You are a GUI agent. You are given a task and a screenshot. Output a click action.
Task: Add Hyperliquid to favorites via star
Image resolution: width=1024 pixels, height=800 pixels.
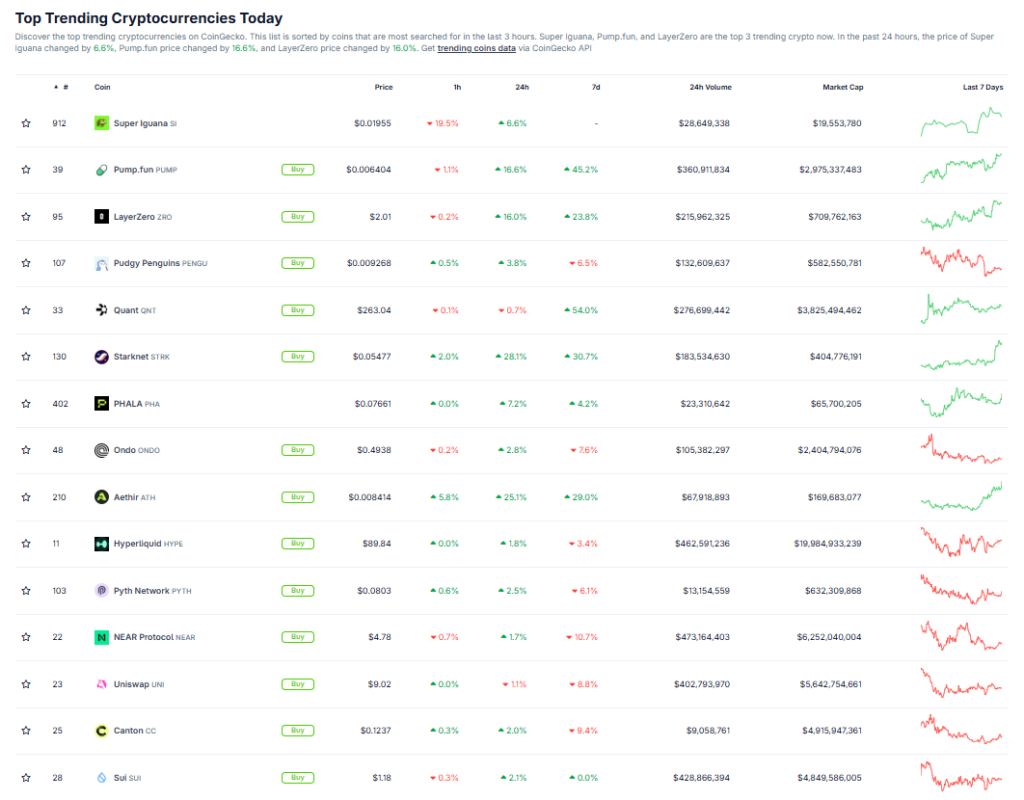click(x=26, y=543)
